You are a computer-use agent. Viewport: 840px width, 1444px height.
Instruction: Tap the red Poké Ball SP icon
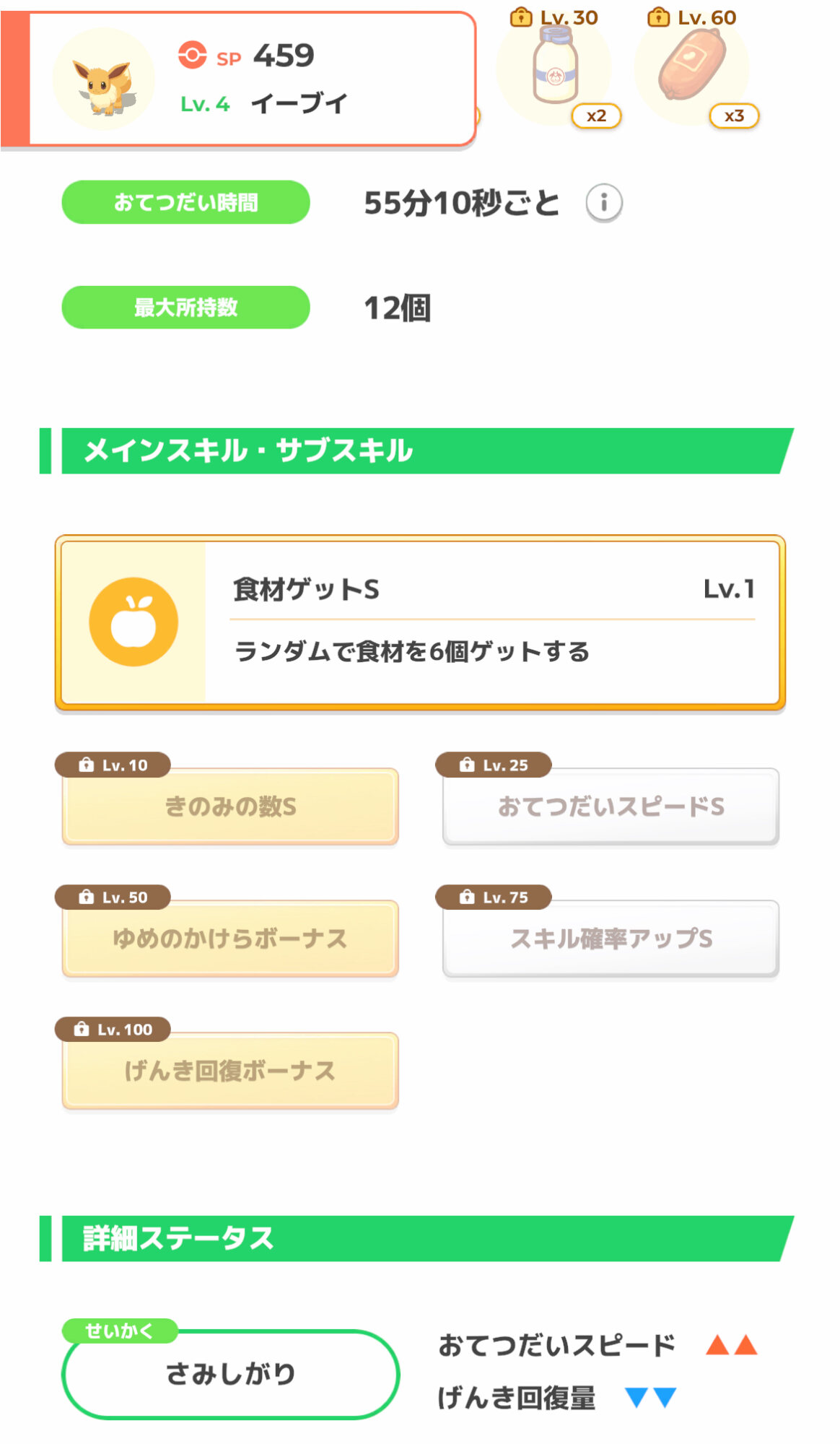point(192,55)
